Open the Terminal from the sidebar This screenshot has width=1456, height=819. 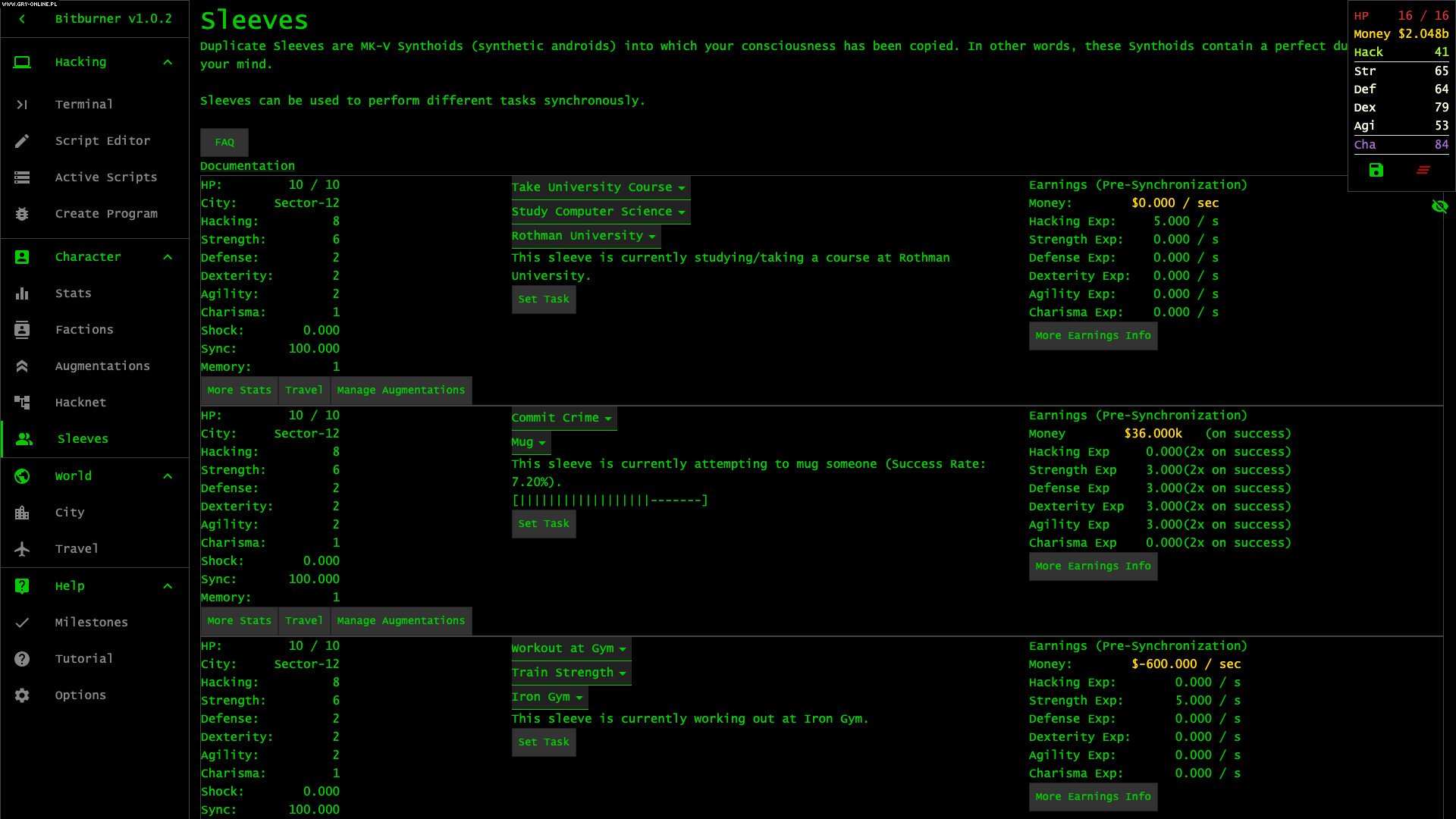point(22,104)
